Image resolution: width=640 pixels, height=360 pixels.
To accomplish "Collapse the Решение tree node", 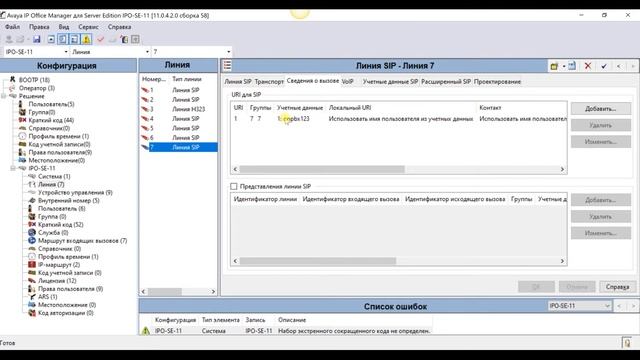I will (x=4, y=96).
